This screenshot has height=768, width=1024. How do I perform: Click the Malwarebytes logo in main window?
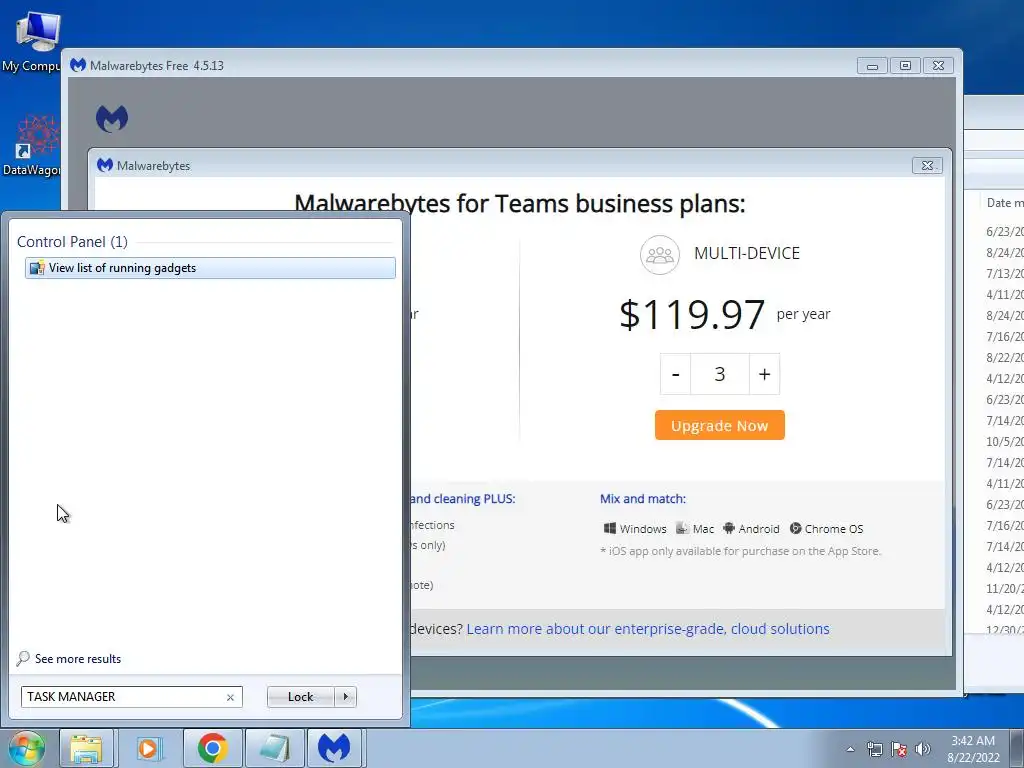pyautogui.click(x=112, y=119)
